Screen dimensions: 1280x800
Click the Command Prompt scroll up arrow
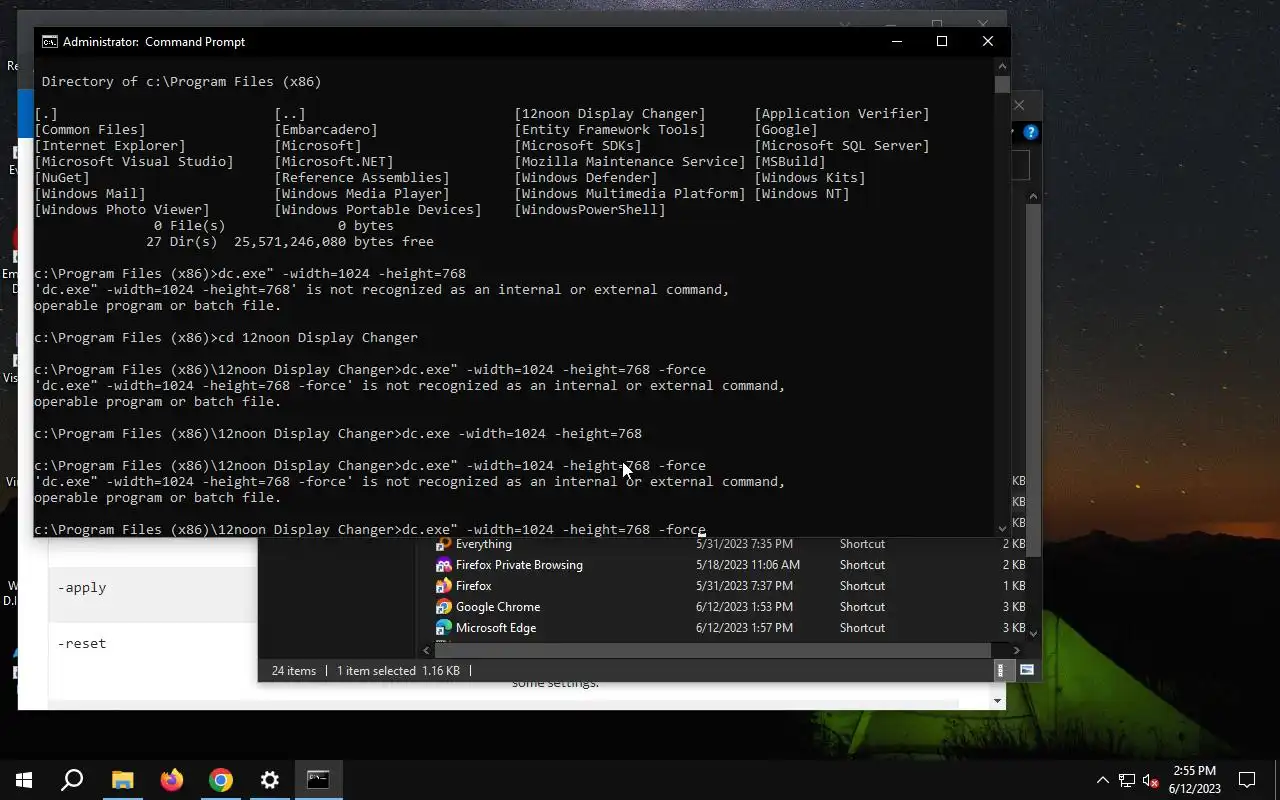pos(1002,67)
